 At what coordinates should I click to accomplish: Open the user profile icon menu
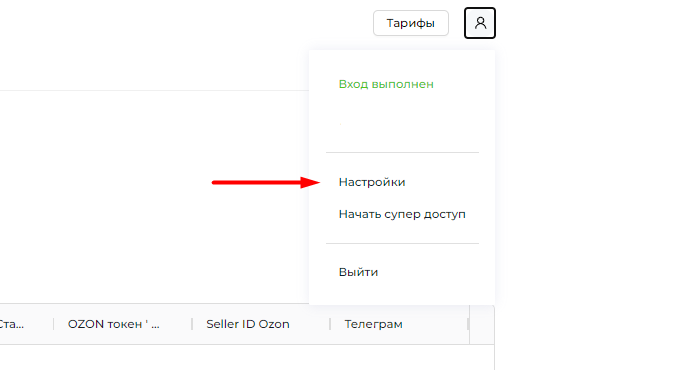(480, 23)
